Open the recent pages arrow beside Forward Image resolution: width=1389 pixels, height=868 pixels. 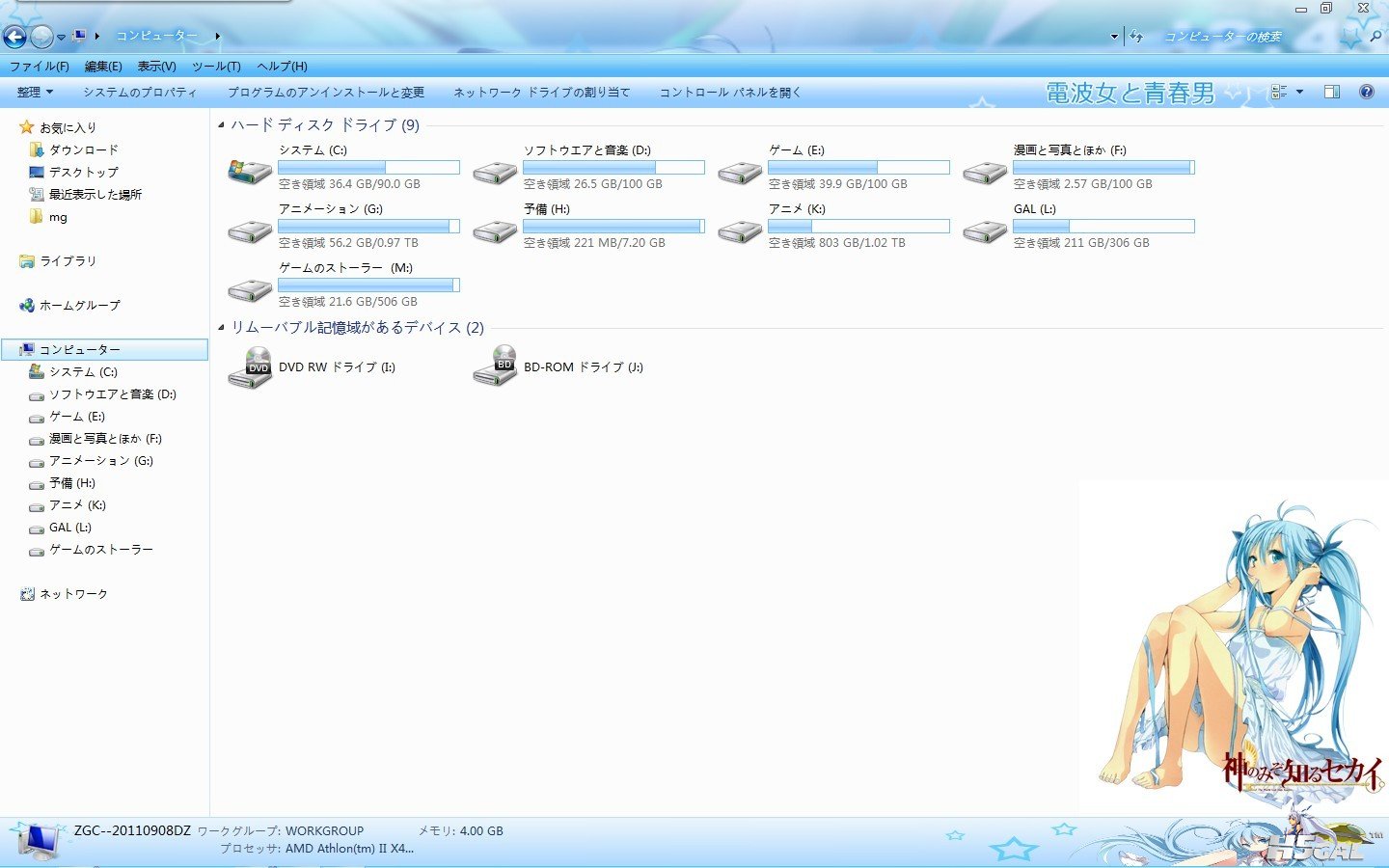point(61,37)
